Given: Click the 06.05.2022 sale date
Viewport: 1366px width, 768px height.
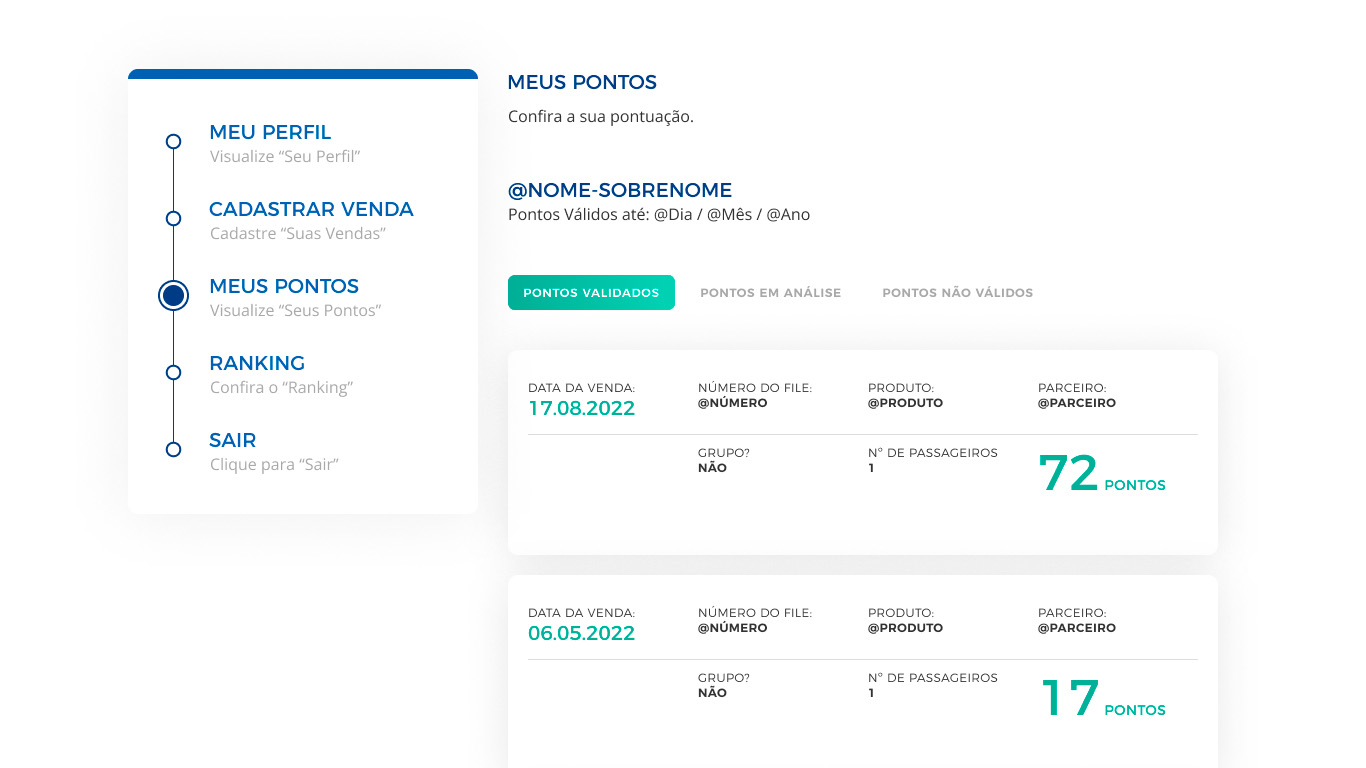Looking at the screenshot, I should (x=581, y=633).
